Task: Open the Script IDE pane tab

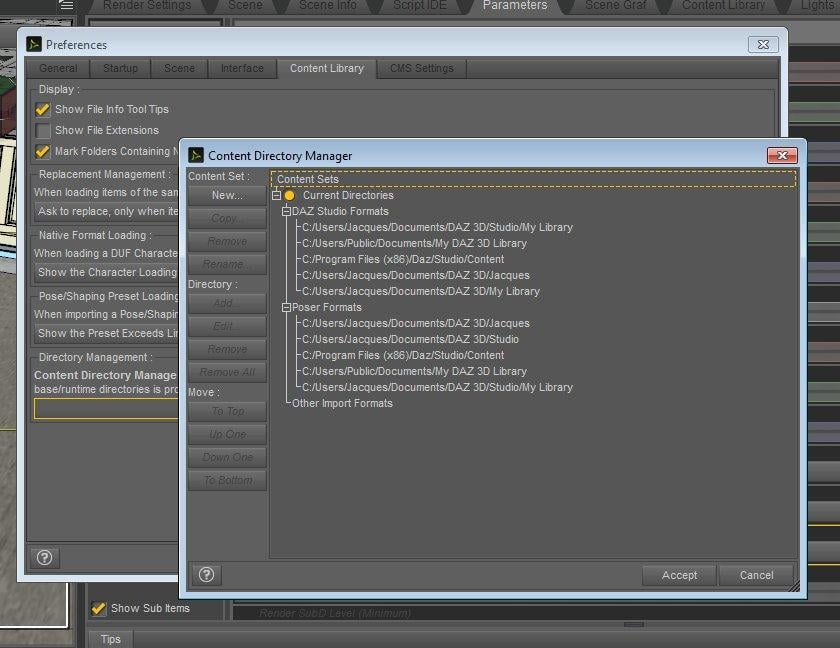Action: click(420, 5)
